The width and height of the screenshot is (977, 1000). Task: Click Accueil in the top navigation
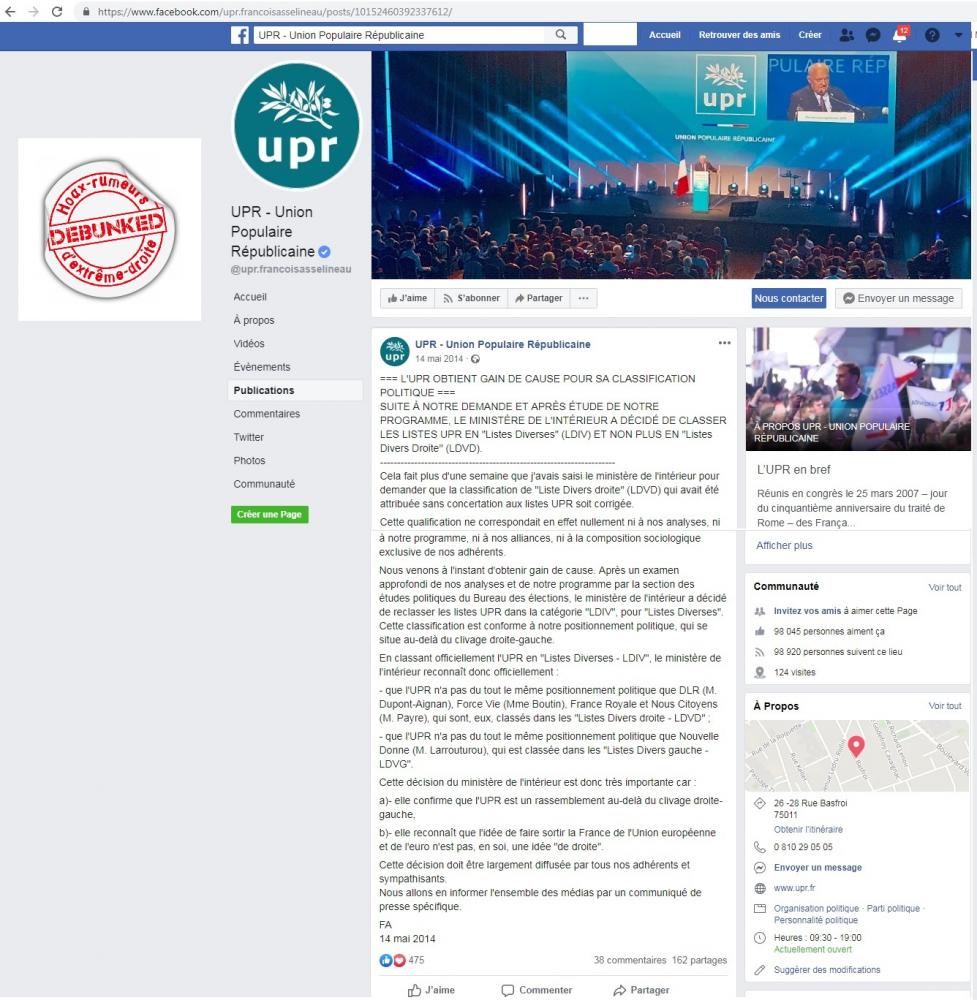pyautogui.click(x=665, y=35)
